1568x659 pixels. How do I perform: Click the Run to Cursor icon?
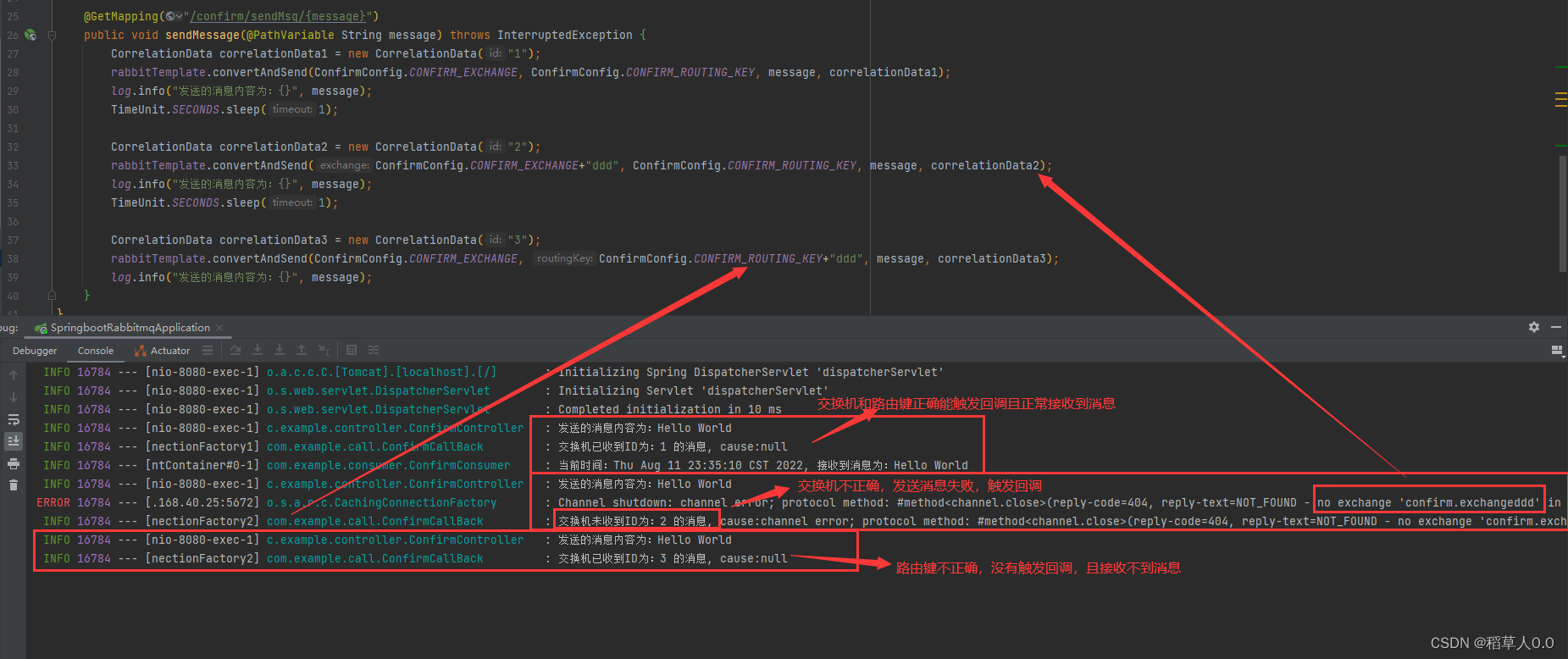(324, 350)
